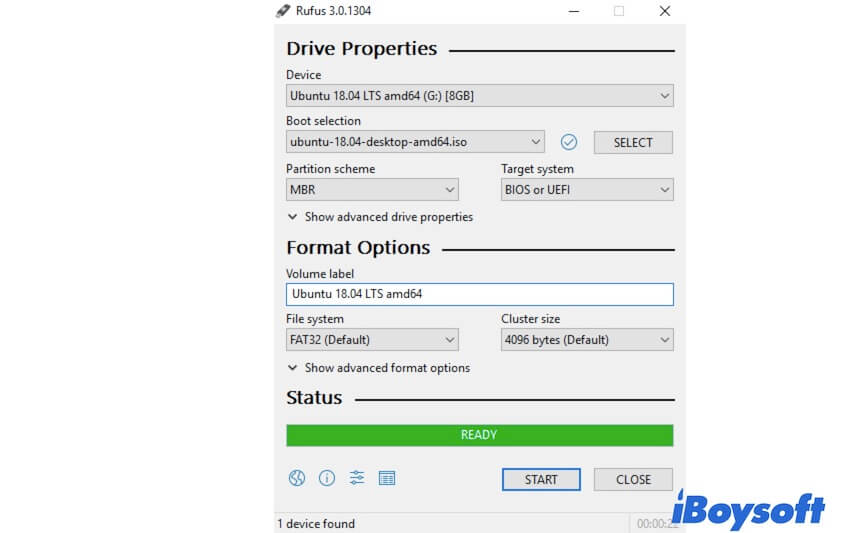
Task: Expand Show advanced drive properties
Action: coord(380,217)
